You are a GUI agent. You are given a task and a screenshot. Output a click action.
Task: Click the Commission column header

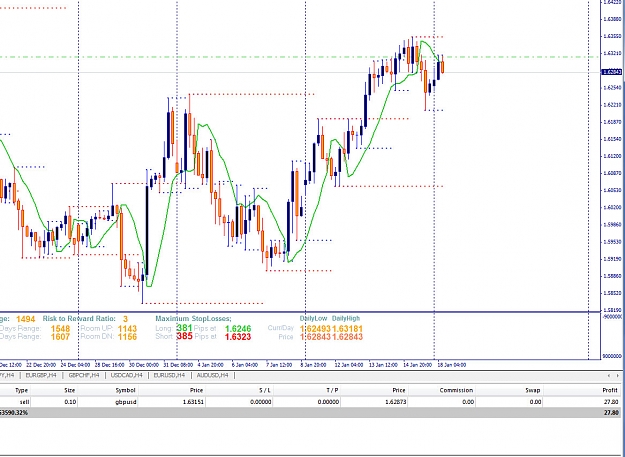[456, 390]
